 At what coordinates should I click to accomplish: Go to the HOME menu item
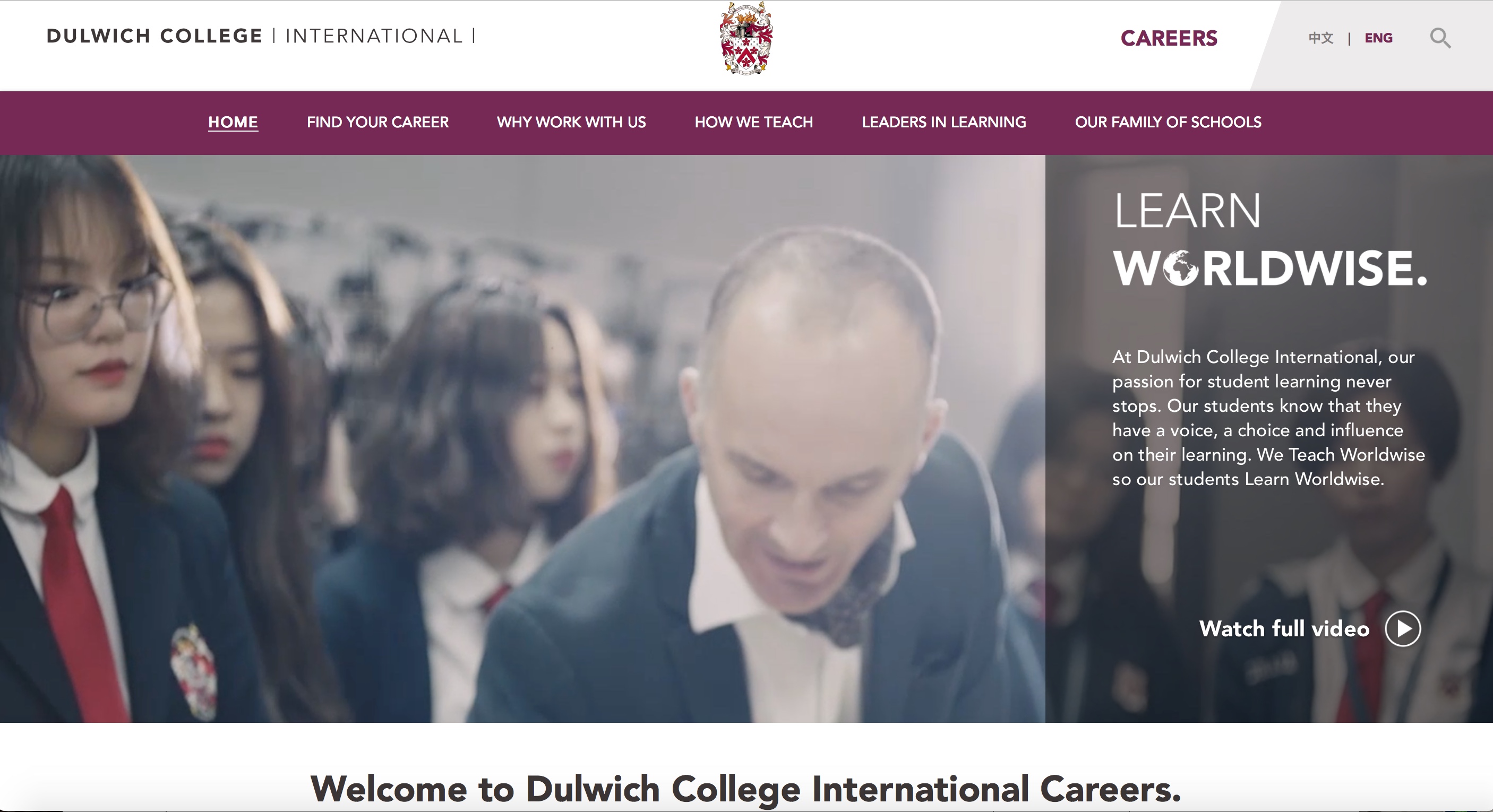coord(233,122)
